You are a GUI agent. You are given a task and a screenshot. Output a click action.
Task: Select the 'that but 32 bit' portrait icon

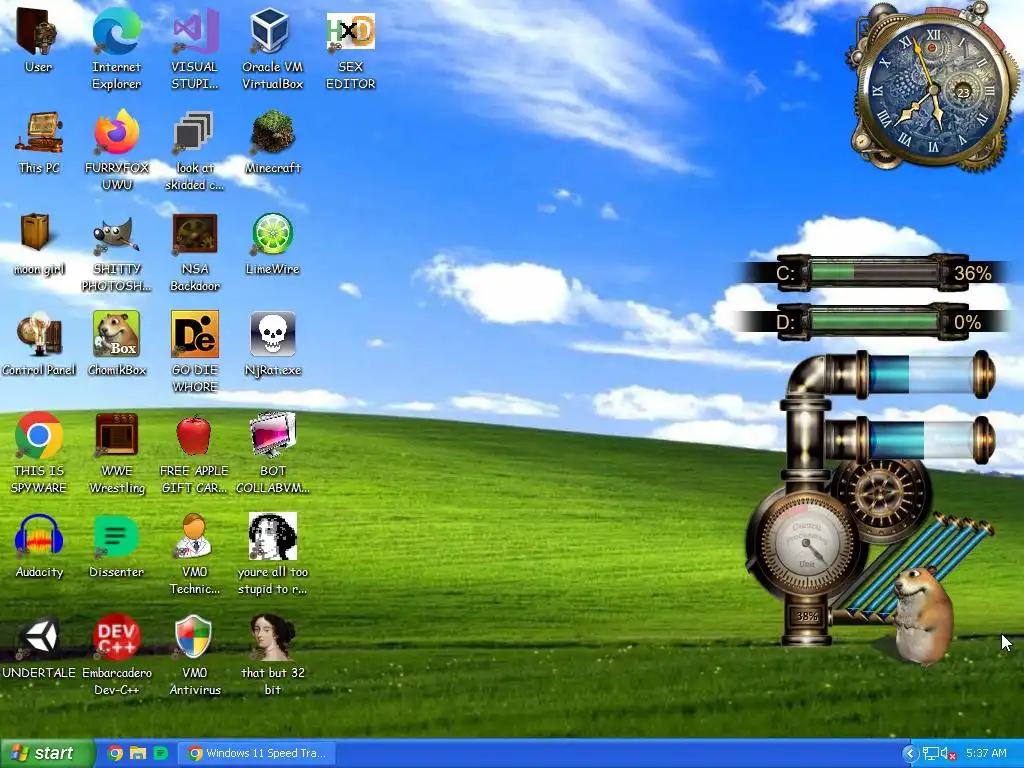click(x=273, y=637)
